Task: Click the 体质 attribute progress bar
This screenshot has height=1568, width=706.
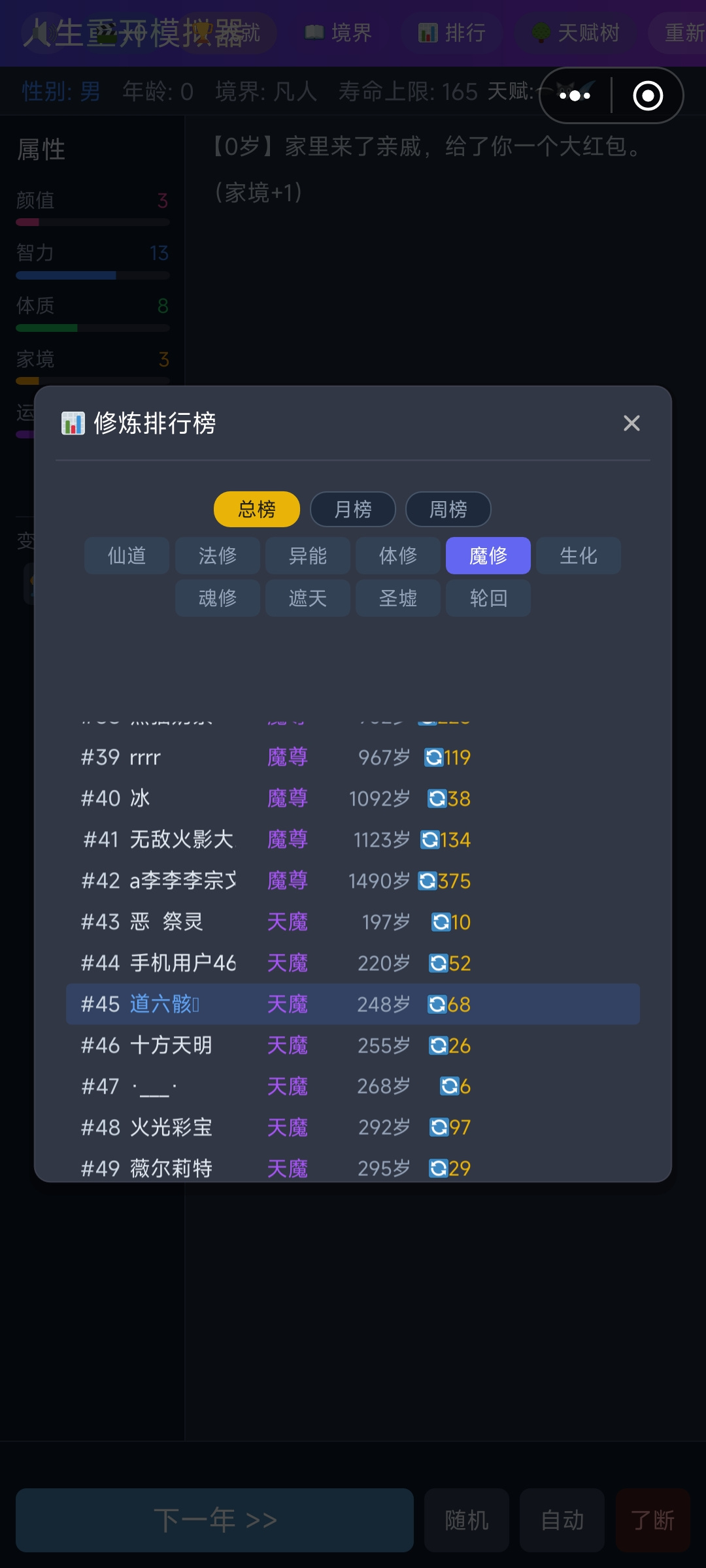Action: coord(93,328)
